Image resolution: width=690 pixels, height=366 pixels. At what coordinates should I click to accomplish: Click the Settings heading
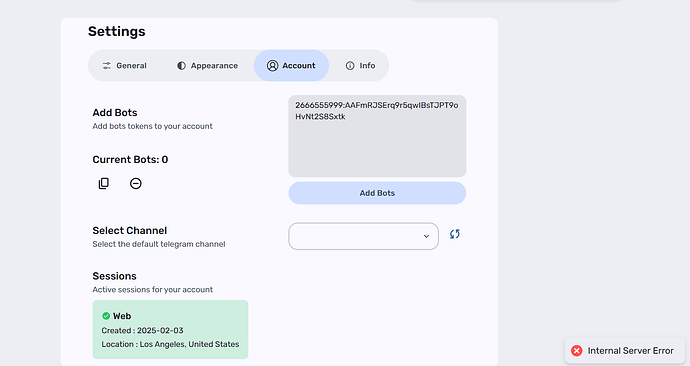point(117,32)
